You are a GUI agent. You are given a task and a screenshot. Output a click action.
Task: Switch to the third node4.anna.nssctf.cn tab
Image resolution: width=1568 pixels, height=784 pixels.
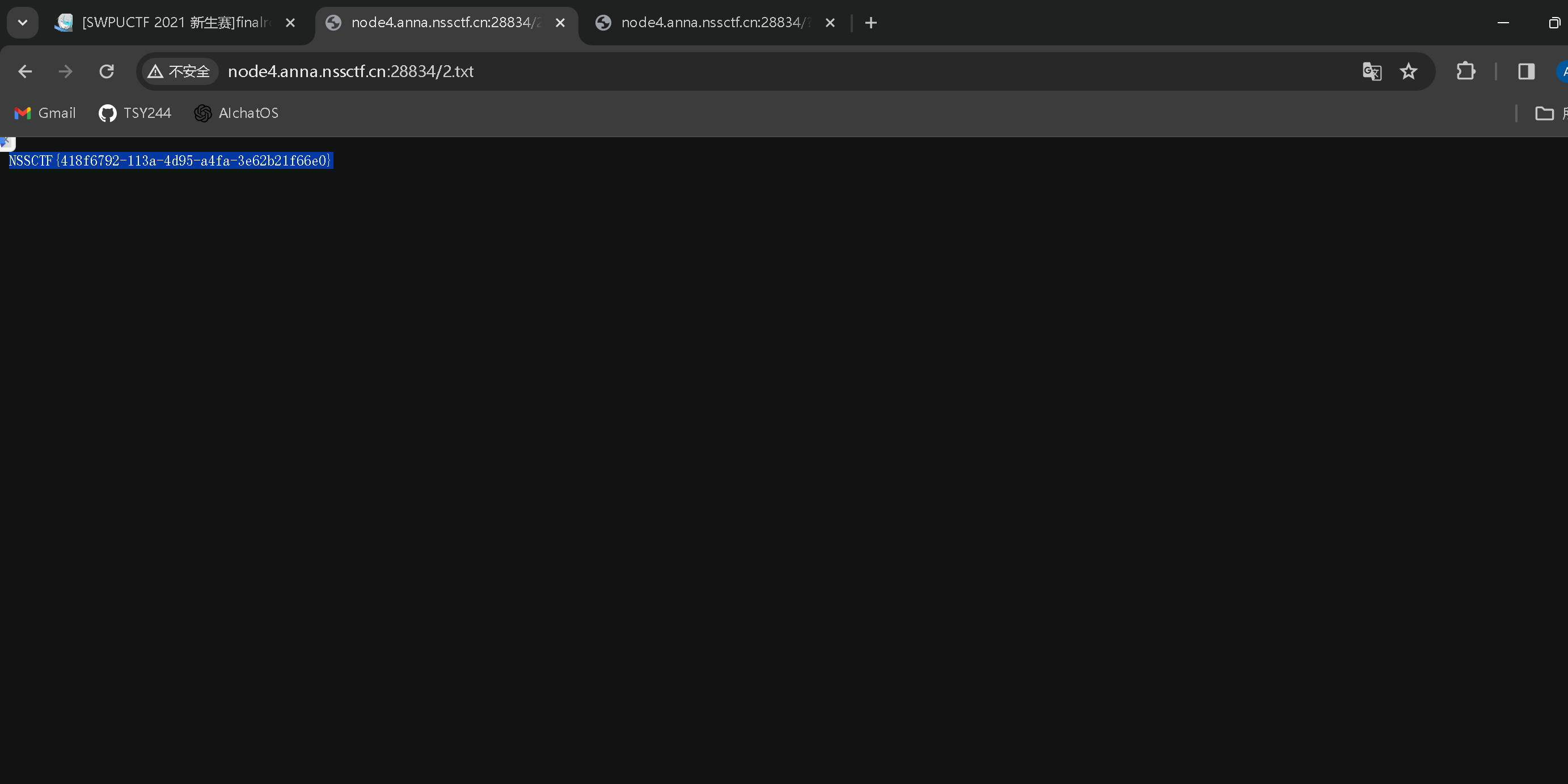tap(712, 23)
